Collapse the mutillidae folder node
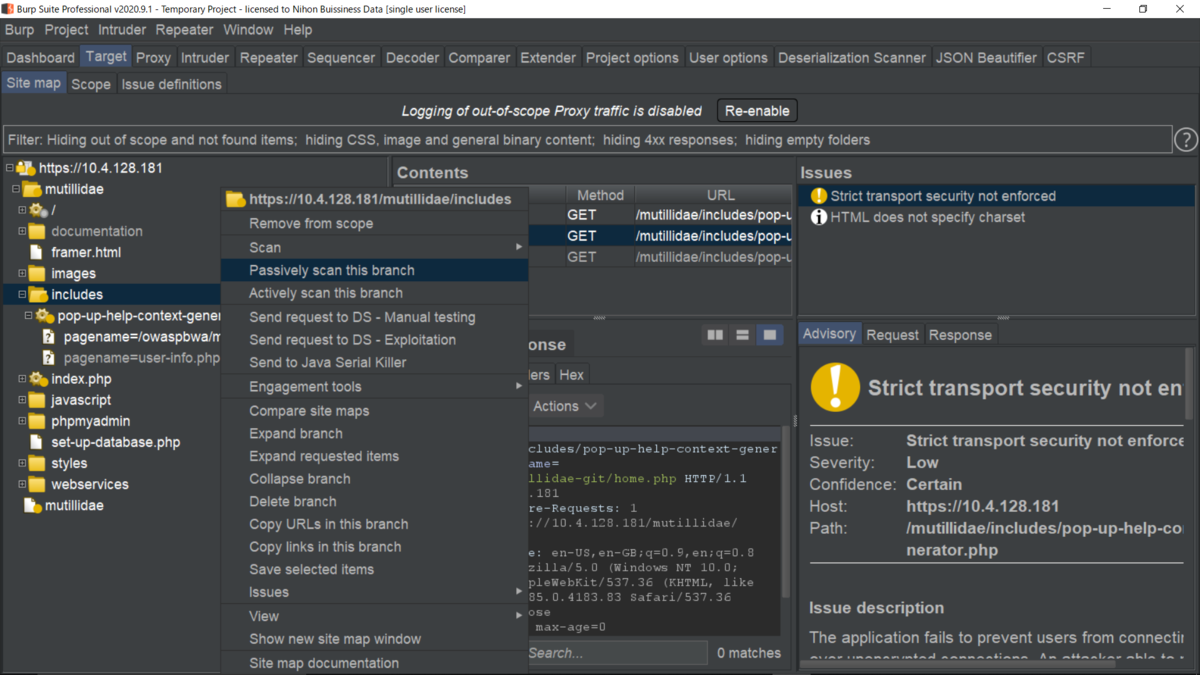 (x=16, y=189)
